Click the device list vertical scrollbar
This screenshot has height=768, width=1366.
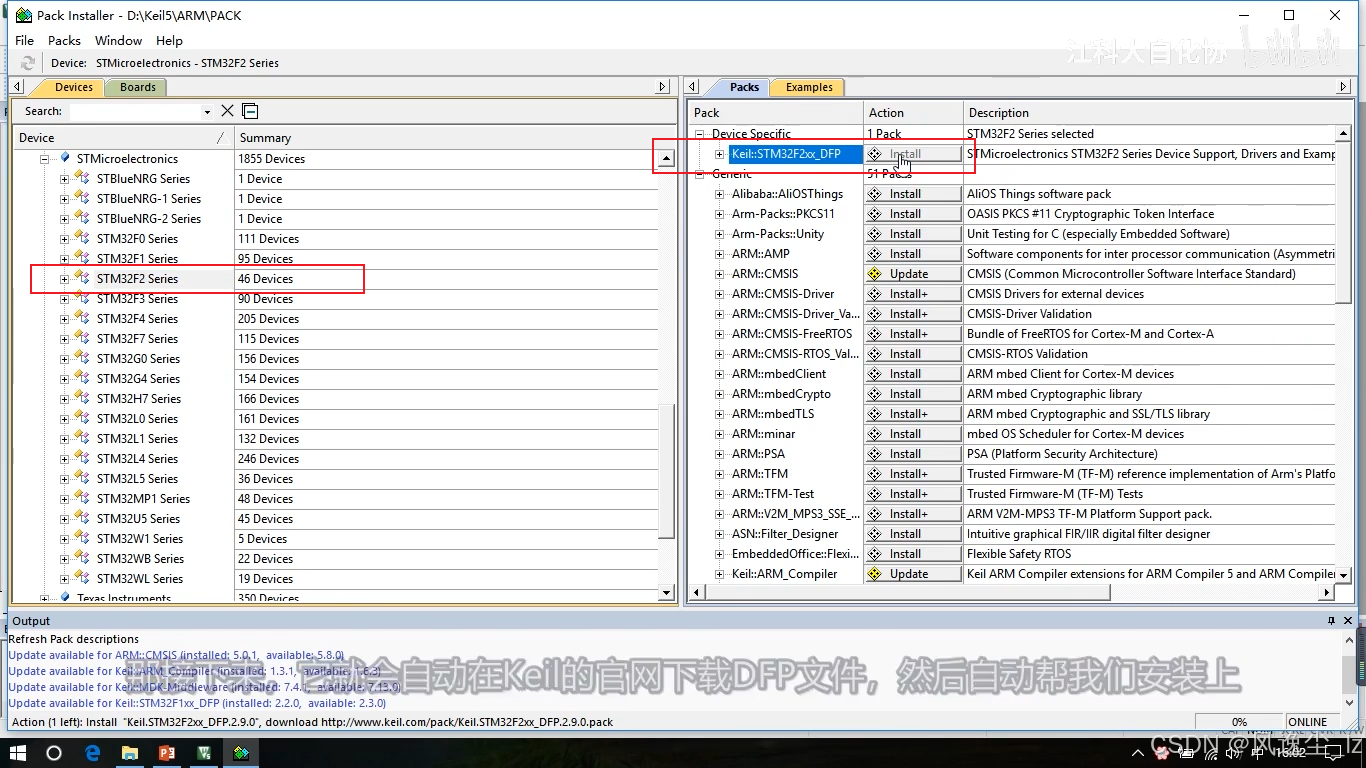coord(667,471)
